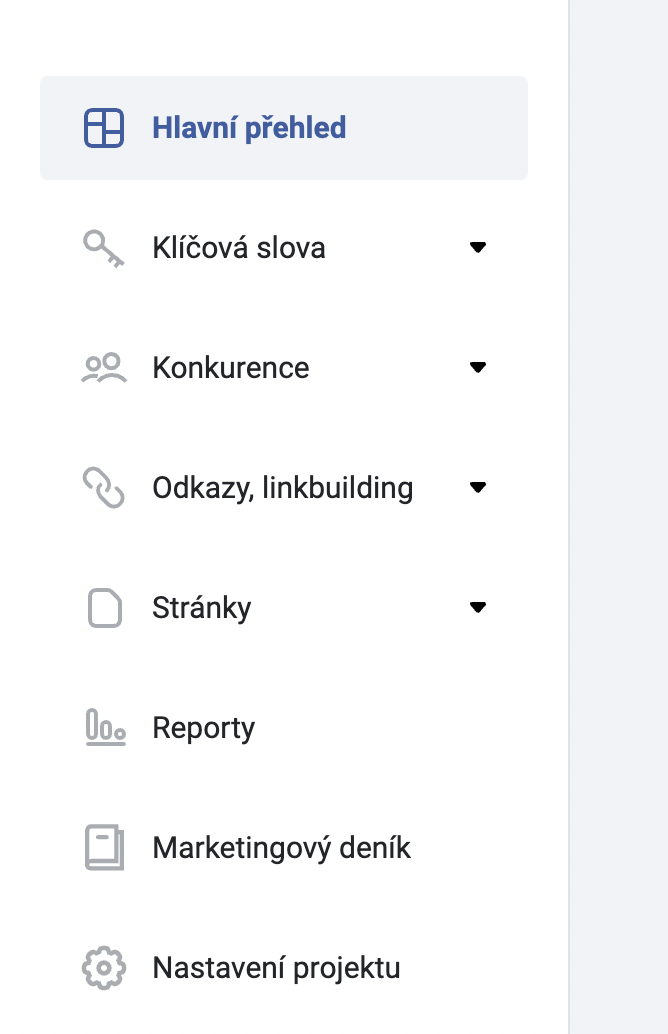Click the key icon for Klíčová slova

[x=103, y=247]
